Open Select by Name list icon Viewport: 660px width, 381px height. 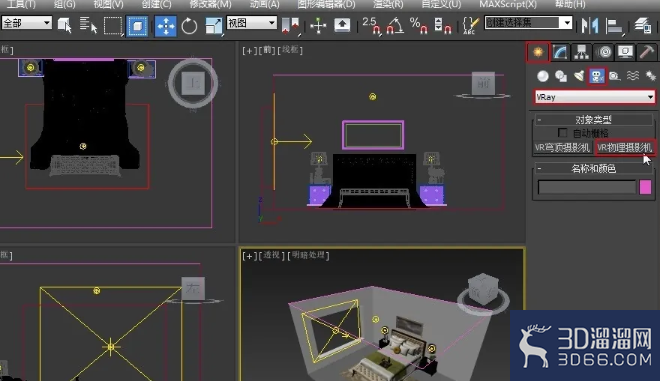(88, 25)
